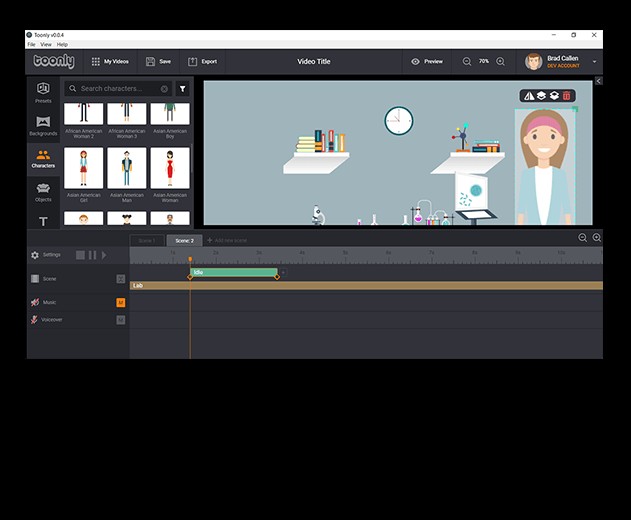Preview the video

point(427,62)
